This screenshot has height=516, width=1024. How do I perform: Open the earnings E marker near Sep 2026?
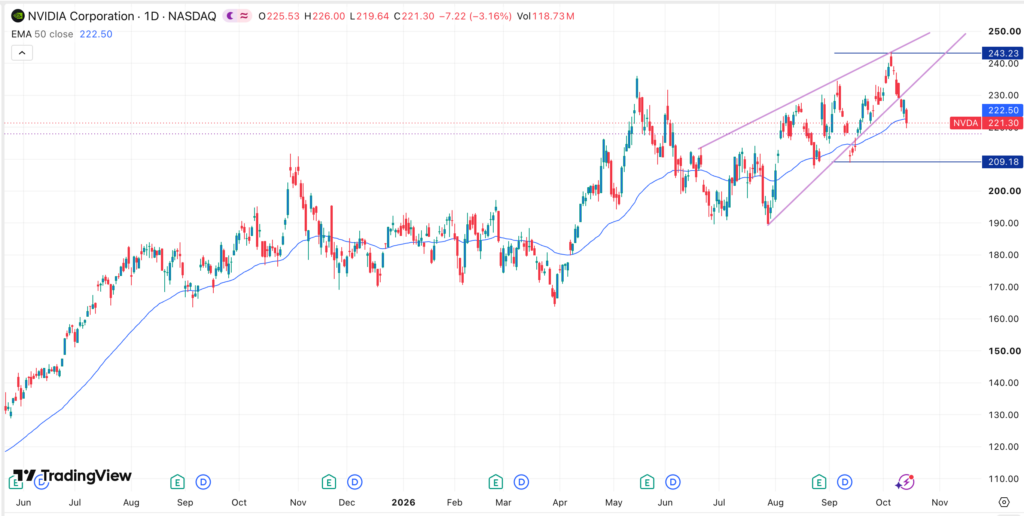pos(818,482)
